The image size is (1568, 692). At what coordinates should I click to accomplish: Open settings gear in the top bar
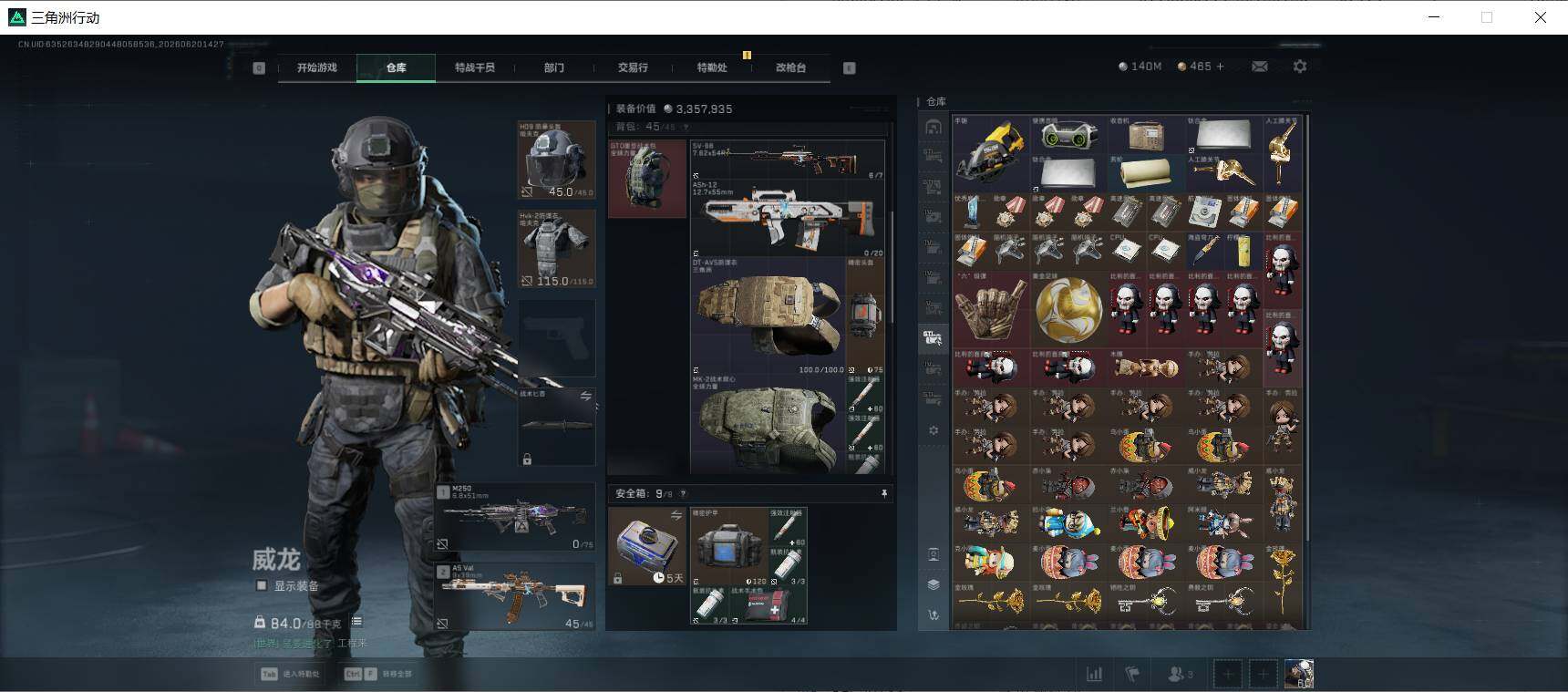(1300, 67)
